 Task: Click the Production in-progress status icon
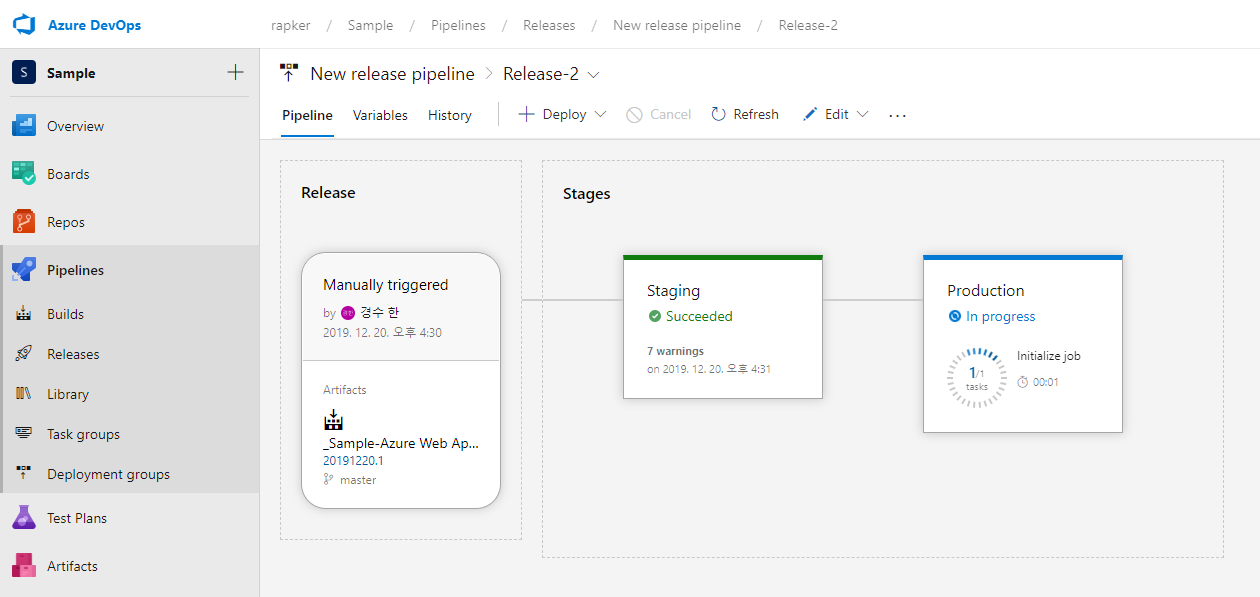955,316
